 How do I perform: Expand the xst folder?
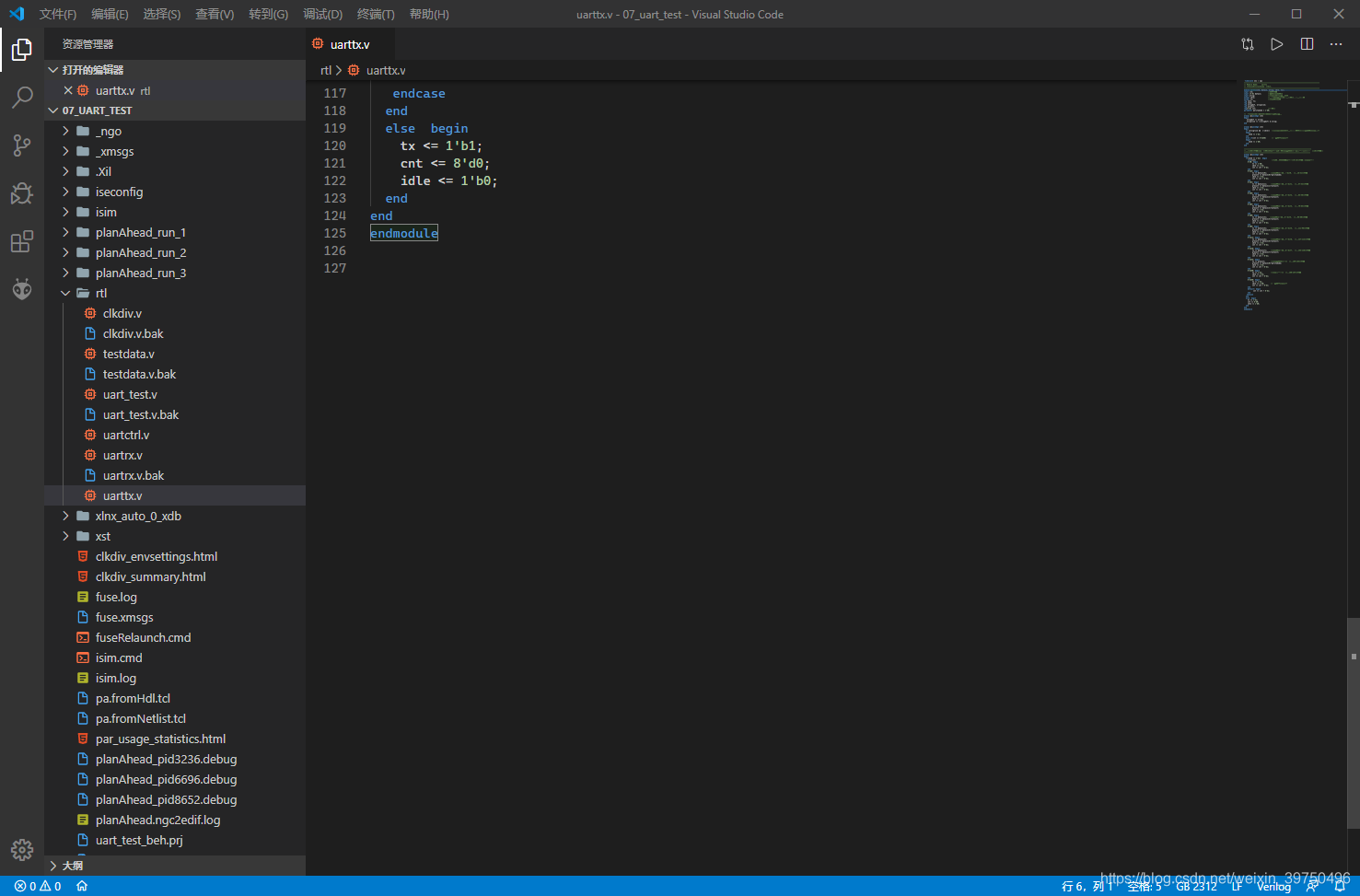tap(175, 536)
